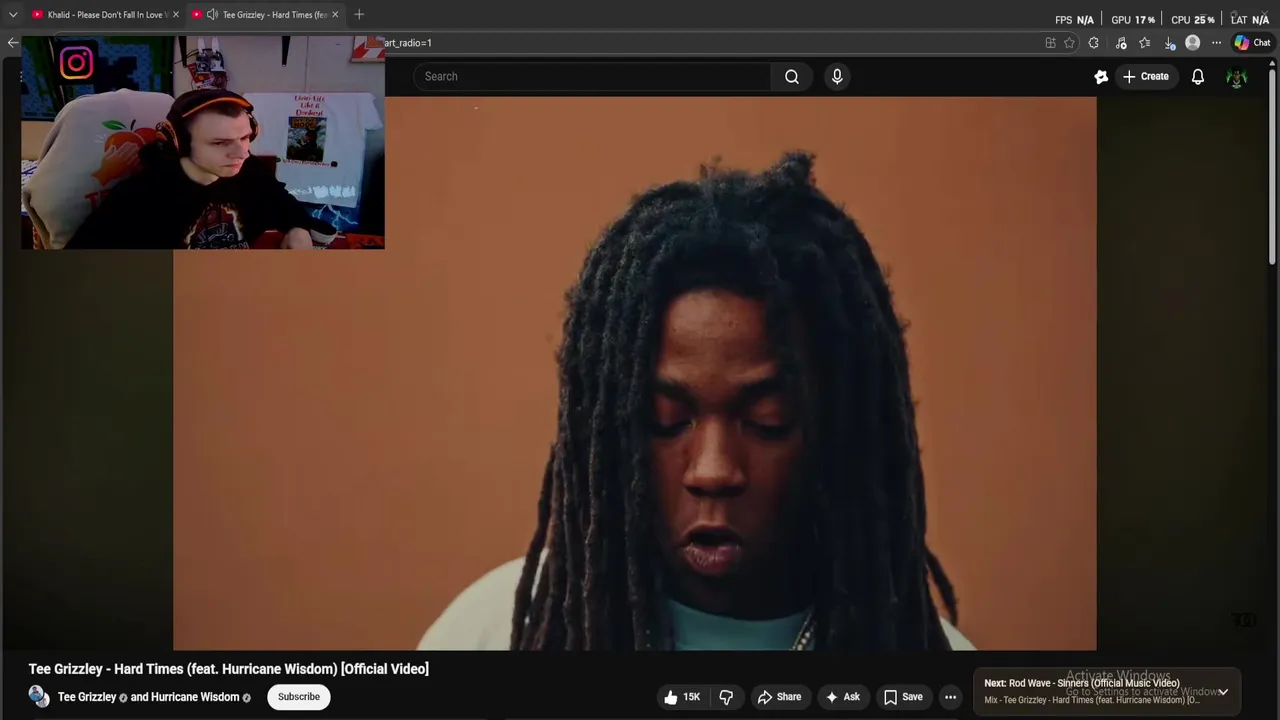Click the Next: Rod Wave - Sinners text

pyautogui.click(x=1082, y=684)
